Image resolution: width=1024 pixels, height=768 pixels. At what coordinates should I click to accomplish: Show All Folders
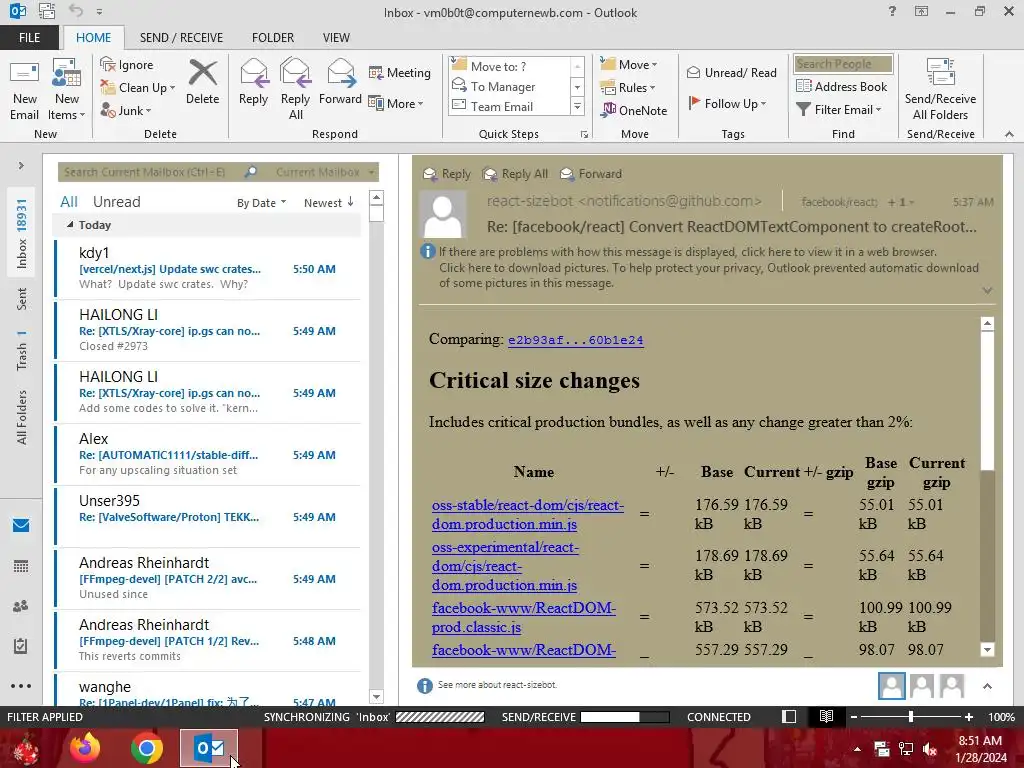[22, 417]
